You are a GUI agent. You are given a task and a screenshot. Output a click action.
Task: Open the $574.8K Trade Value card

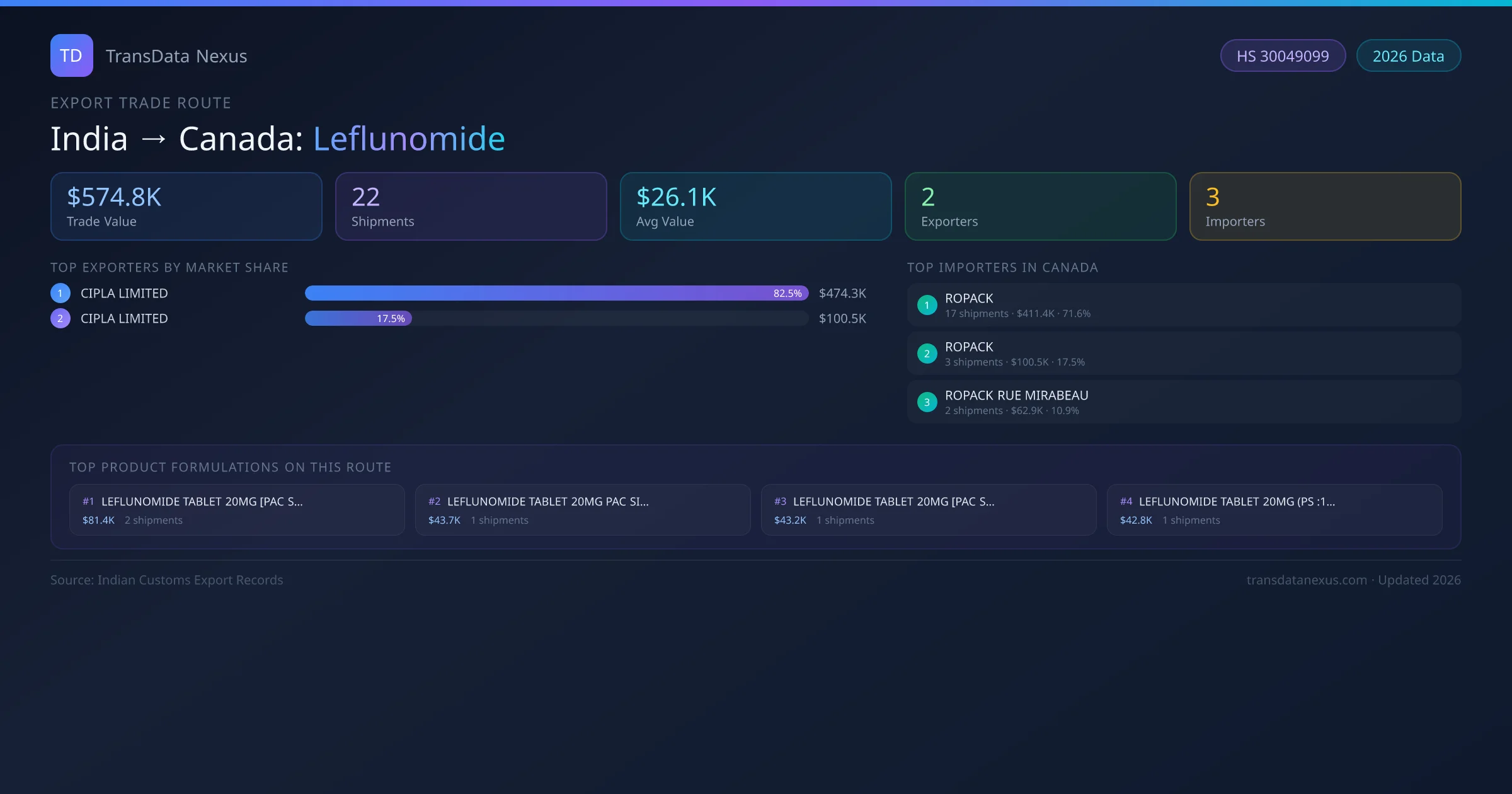click(x=186, y=207)
